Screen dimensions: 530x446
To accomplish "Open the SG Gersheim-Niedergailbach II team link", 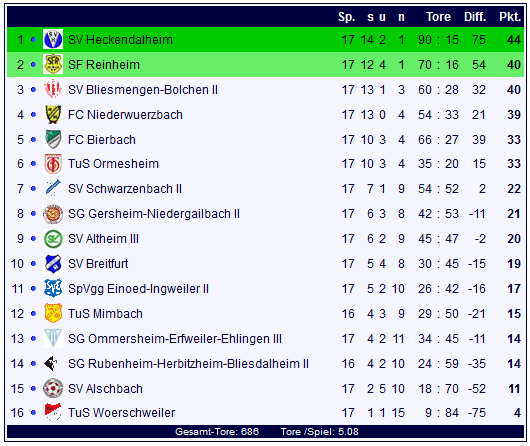I will pyautogui.click(x=154, y=214).
